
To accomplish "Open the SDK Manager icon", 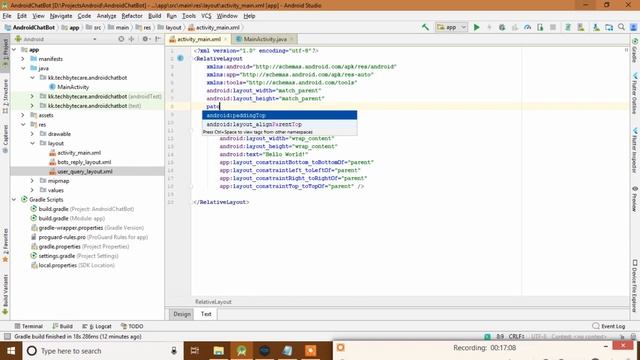I will pyautogui.click(x=596, y=27).
